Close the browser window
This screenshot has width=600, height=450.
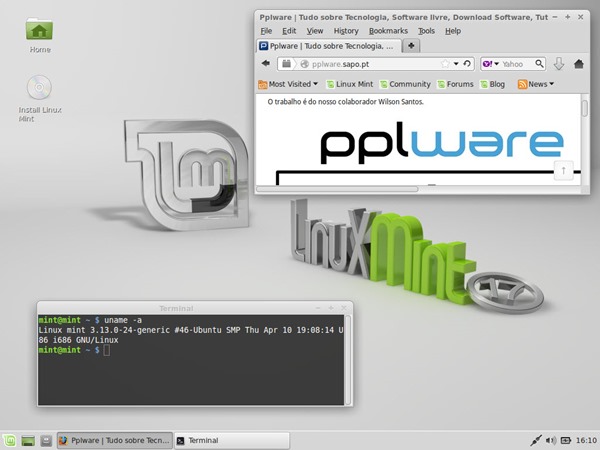coord(580,17)
